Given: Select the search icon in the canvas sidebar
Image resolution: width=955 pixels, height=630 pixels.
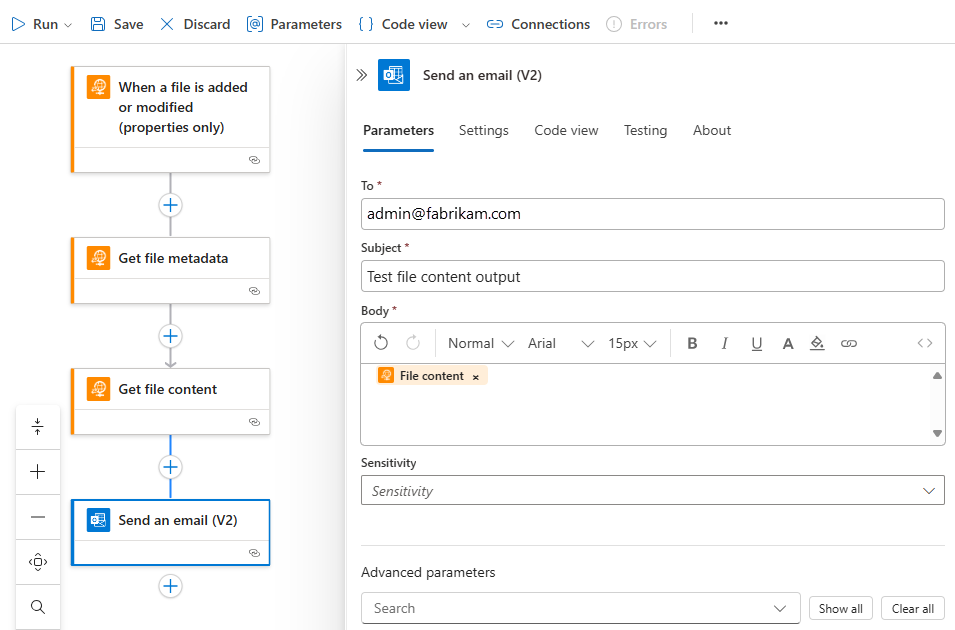Looking at the screenshot, I should pos(38,606).
